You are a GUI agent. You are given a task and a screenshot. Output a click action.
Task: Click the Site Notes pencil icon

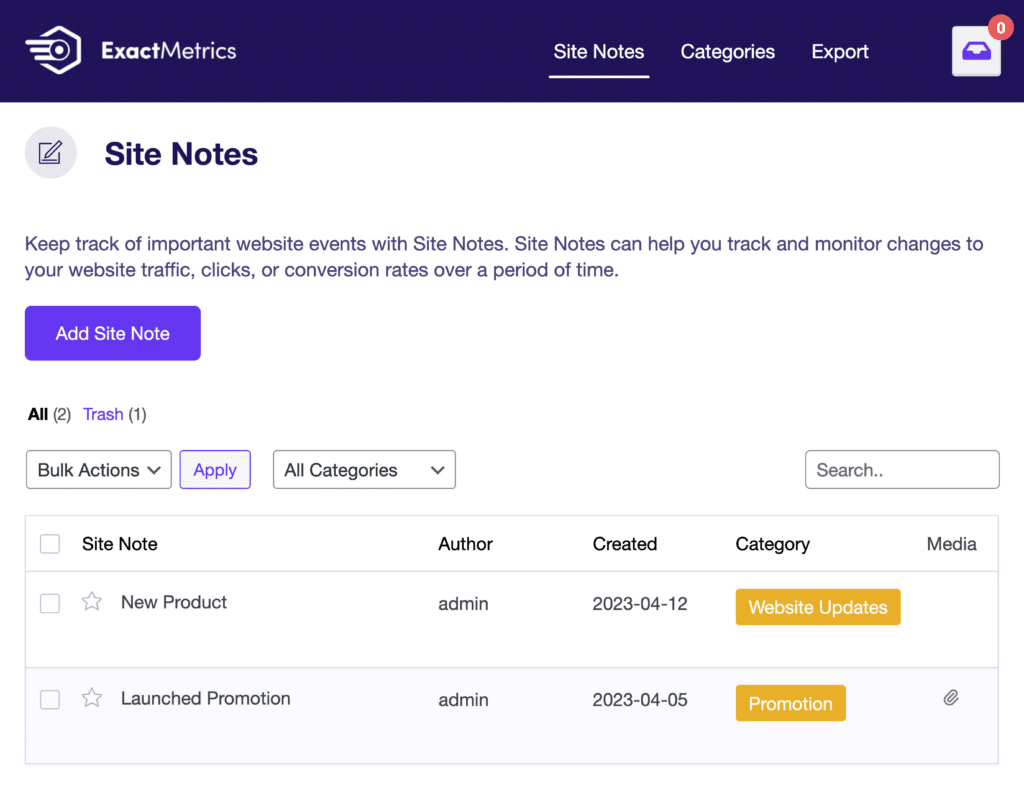click(50, 152)
